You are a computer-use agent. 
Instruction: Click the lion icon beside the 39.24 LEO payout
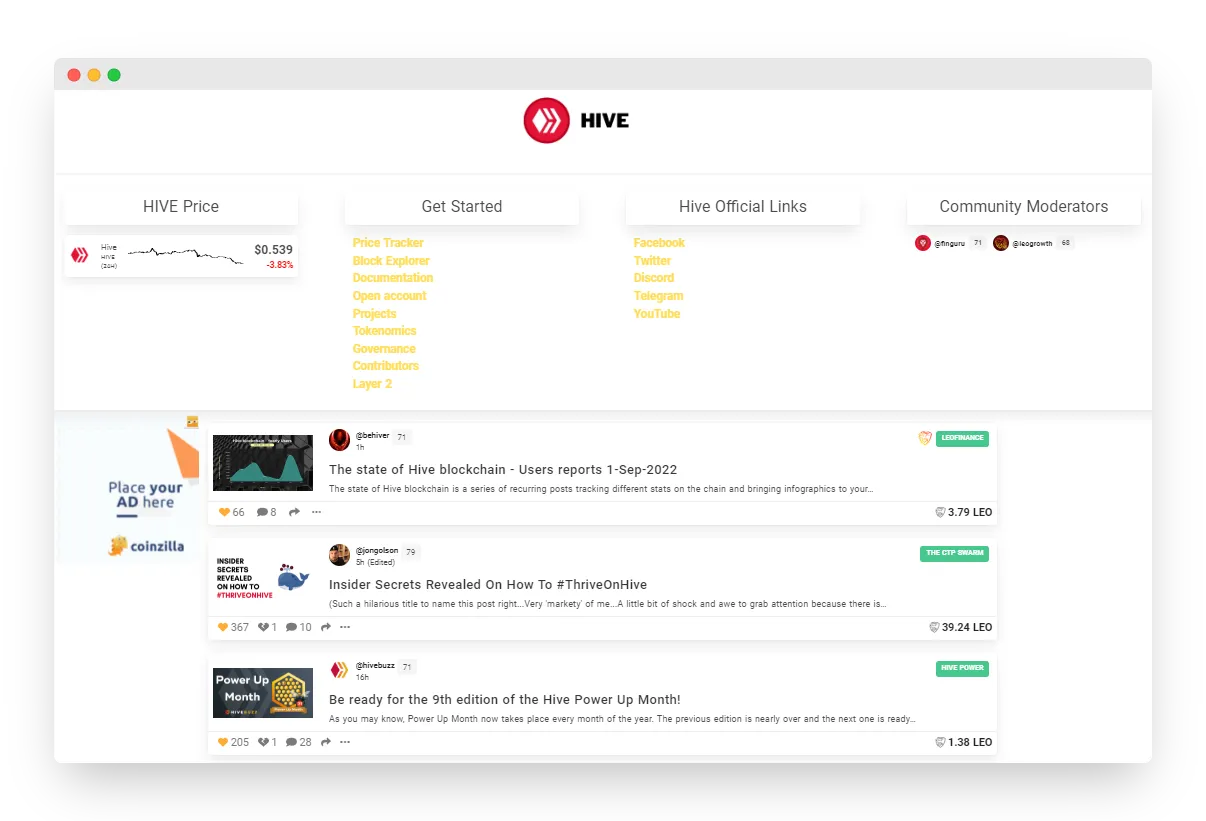(x=934, y=627)
